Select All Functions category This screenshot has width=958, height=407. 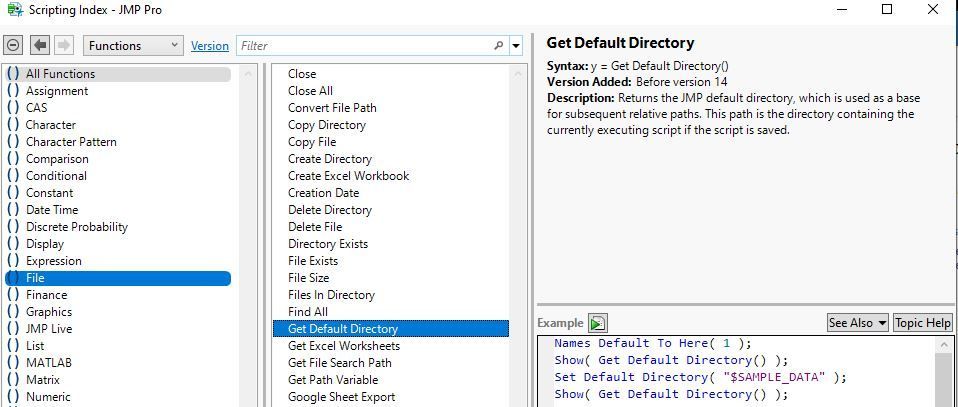tap(60, 74)
